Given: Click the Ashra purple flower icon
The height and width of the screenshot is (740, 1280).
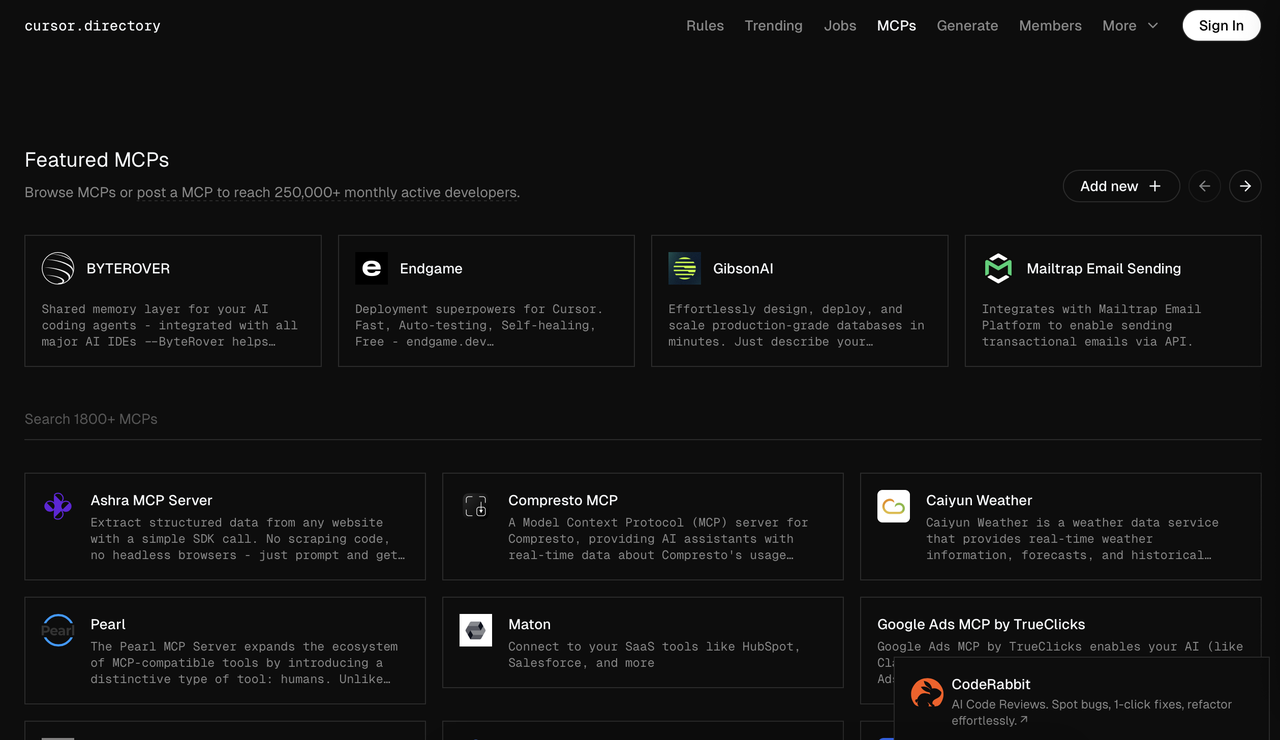Looking at the screenshot, I should pyautogui.click(x=58, y=506).
